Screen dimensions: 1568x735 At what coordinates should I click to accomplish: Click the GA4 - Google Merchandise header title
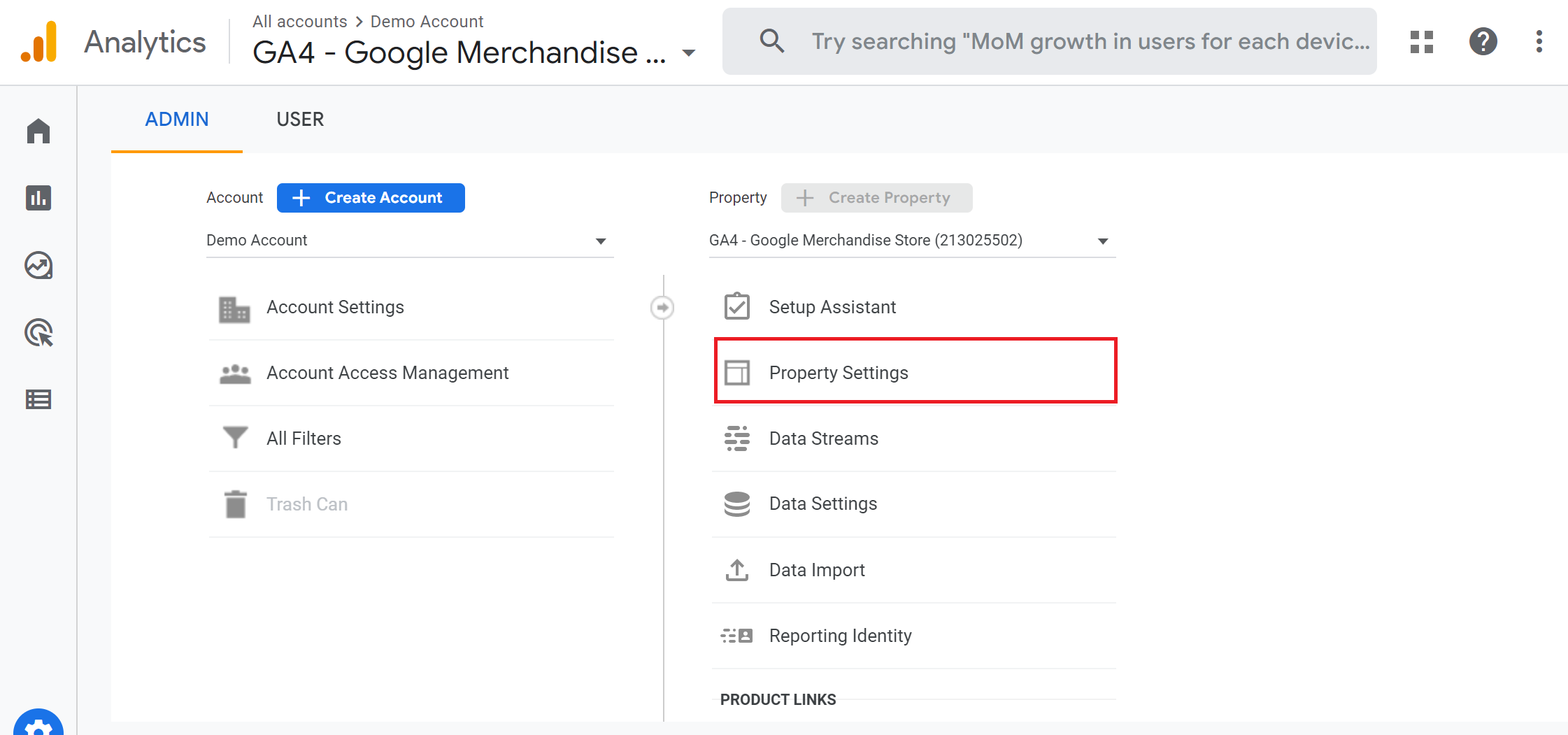click(459, 52)
